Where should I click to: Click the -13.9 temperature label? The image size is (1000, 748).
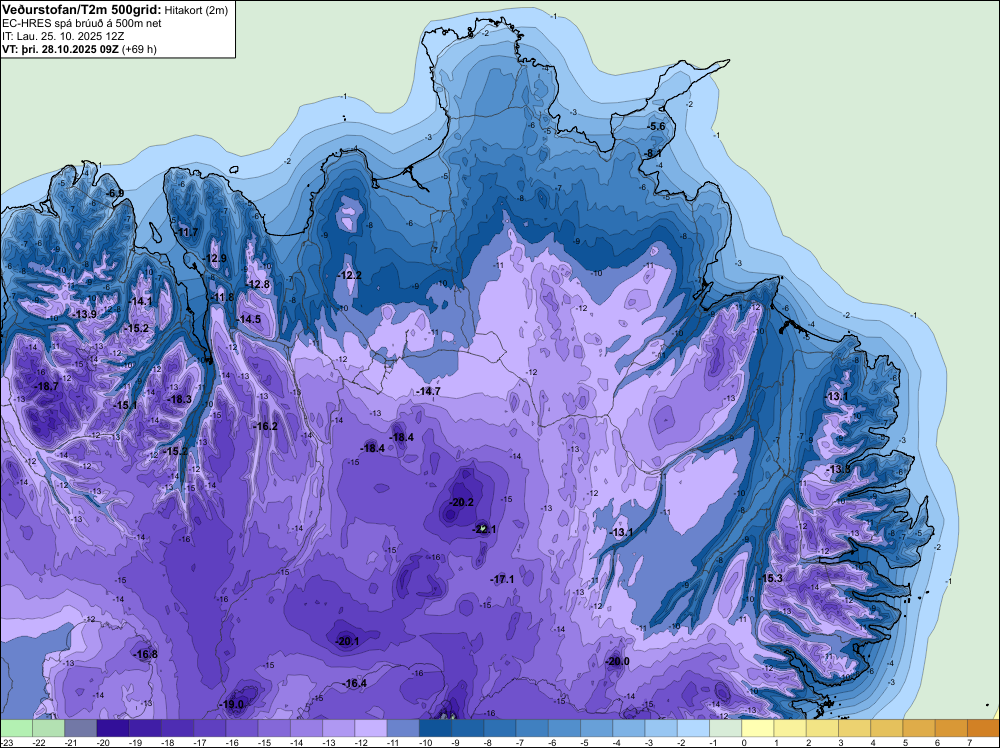(84, 314)
